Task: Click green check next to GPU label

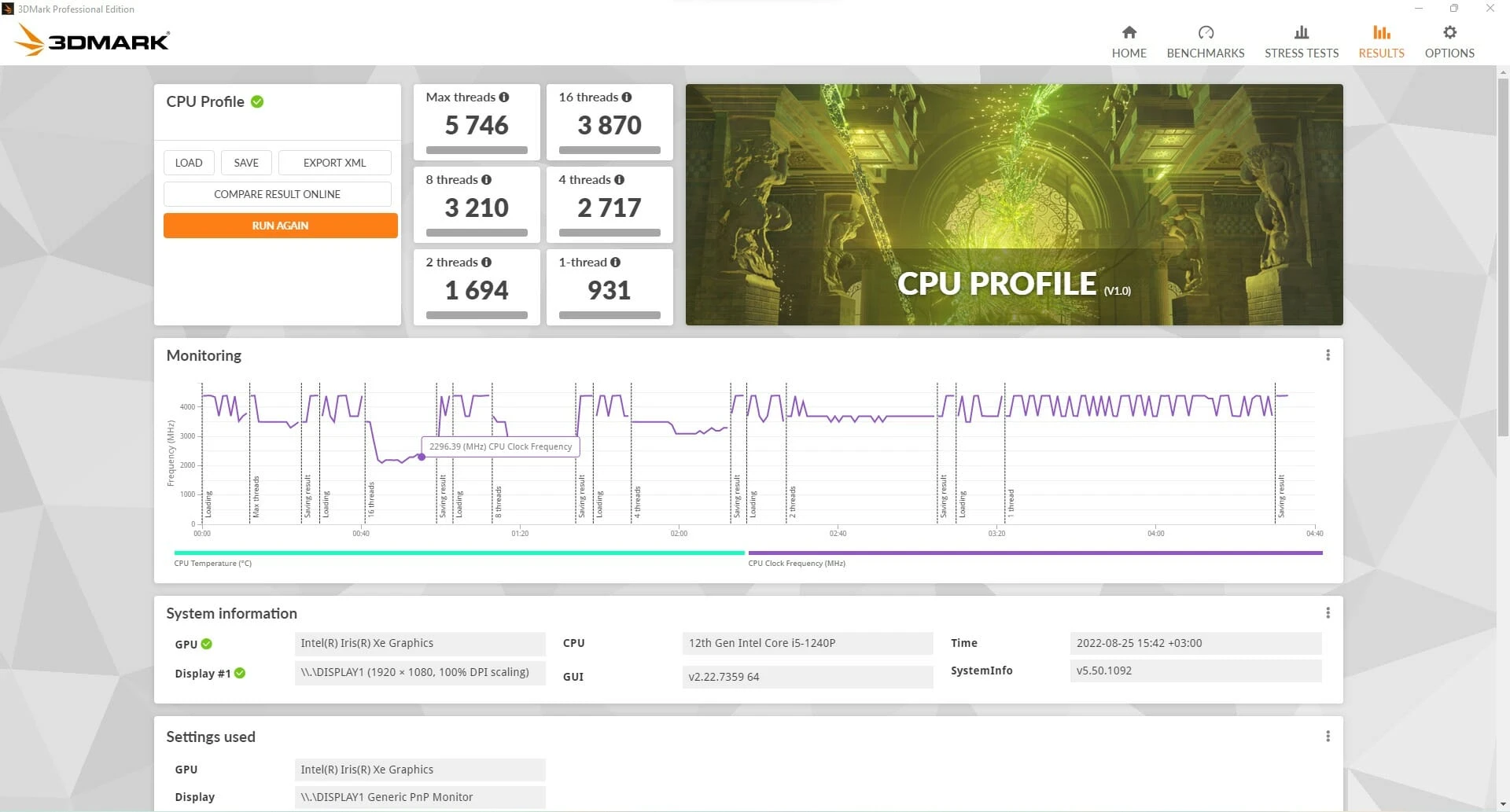Action: [x=207, y=644]
